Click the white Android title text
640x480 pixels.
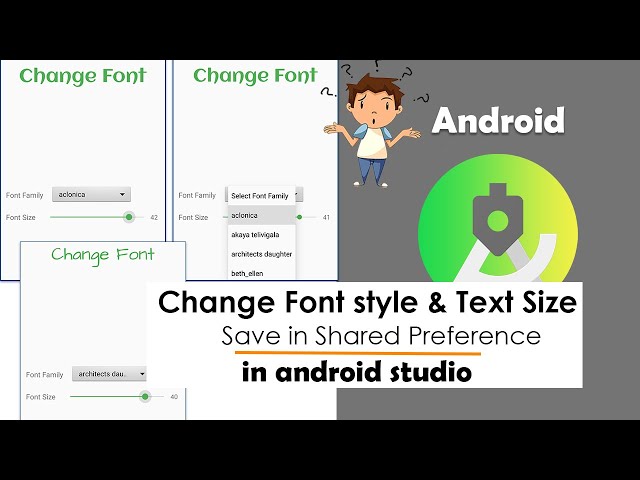click(x=498, y=121)
